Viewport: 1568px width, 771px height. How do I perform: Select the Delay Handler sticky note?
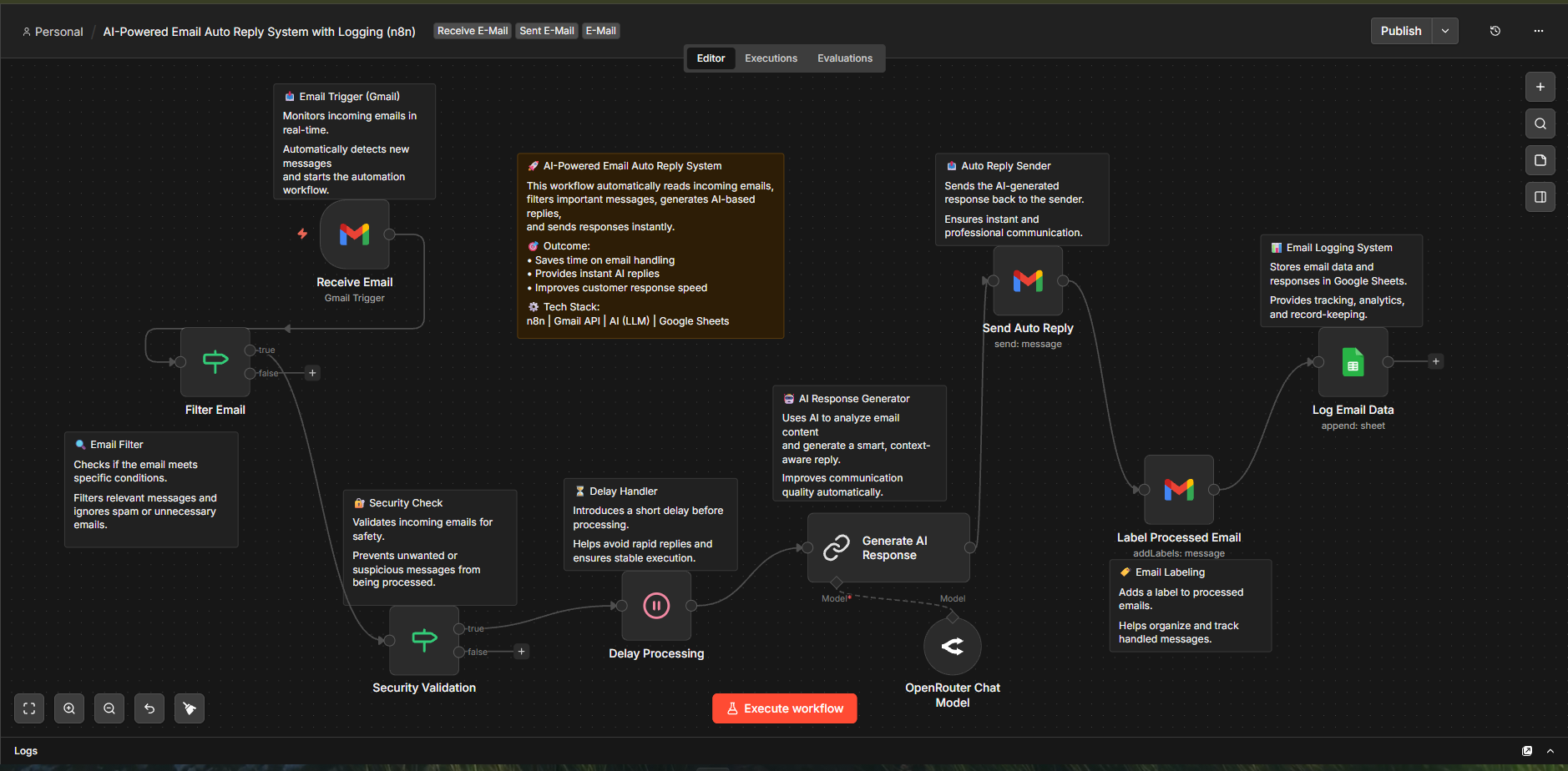pyautogui.click(x=650, y=524)
